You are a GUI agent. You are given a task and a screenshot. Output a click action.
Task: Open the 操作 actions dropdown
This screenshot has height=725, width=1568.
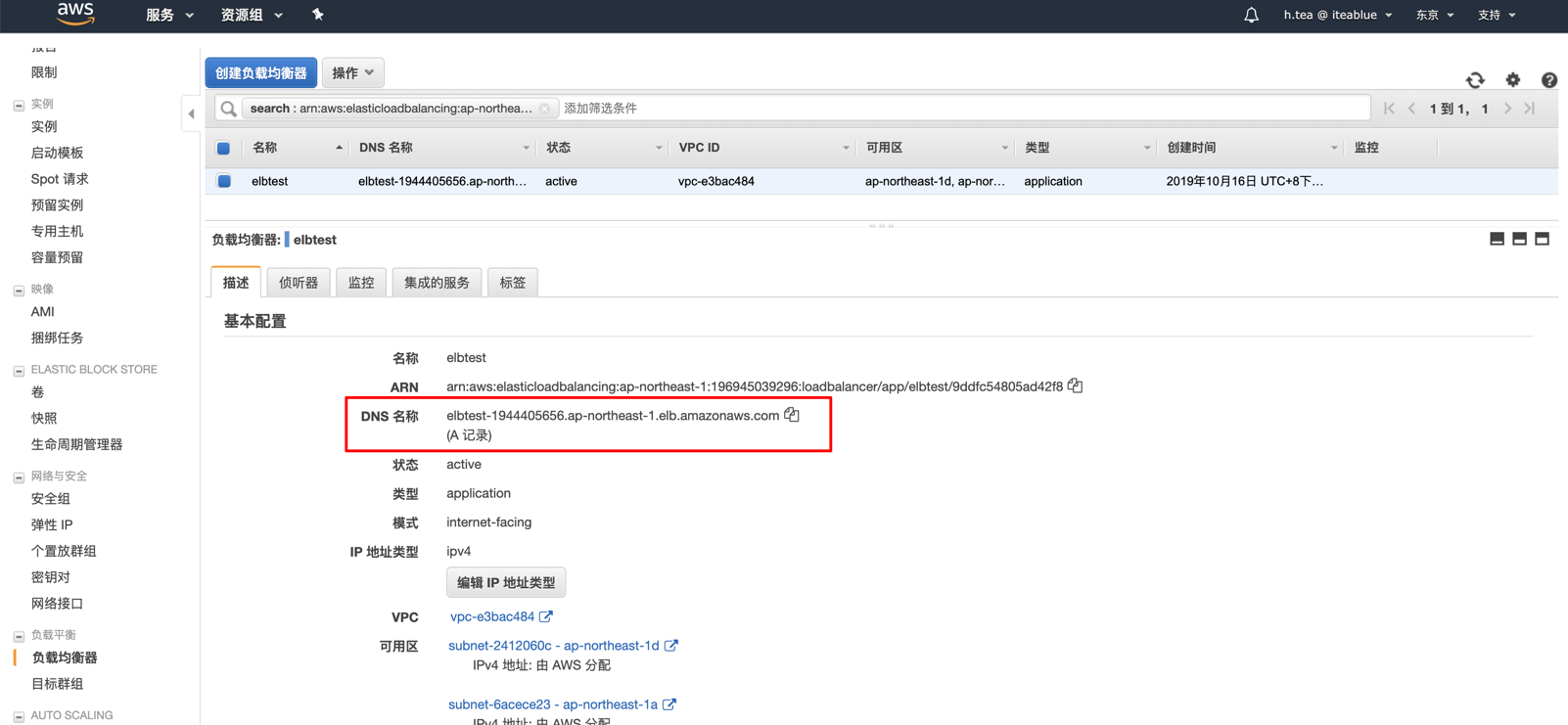click(x=352, y=72)
